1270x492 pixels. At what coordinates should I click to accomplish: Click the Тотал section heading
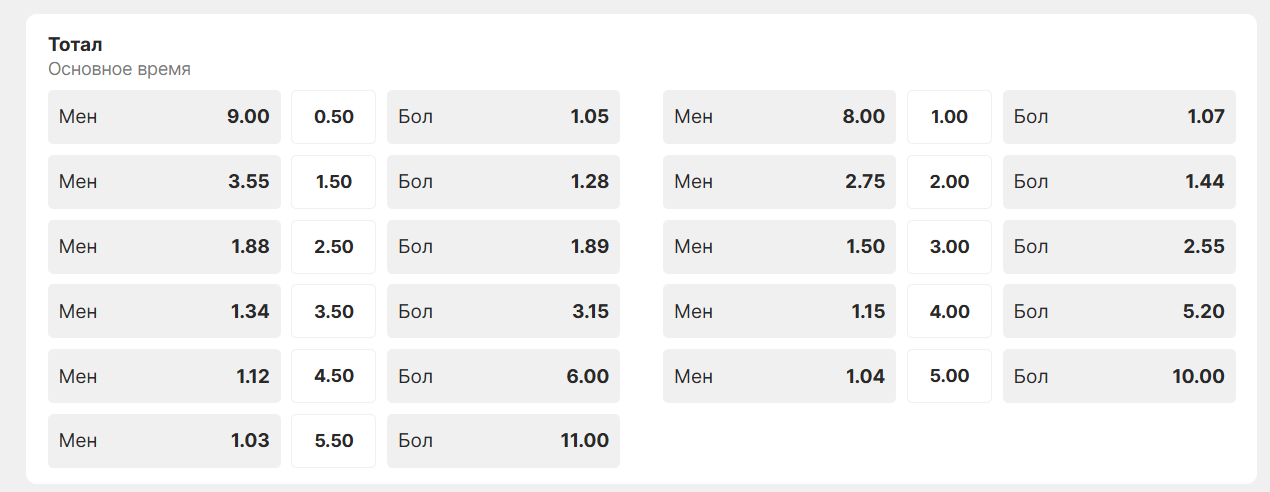(x=76, y=45)
